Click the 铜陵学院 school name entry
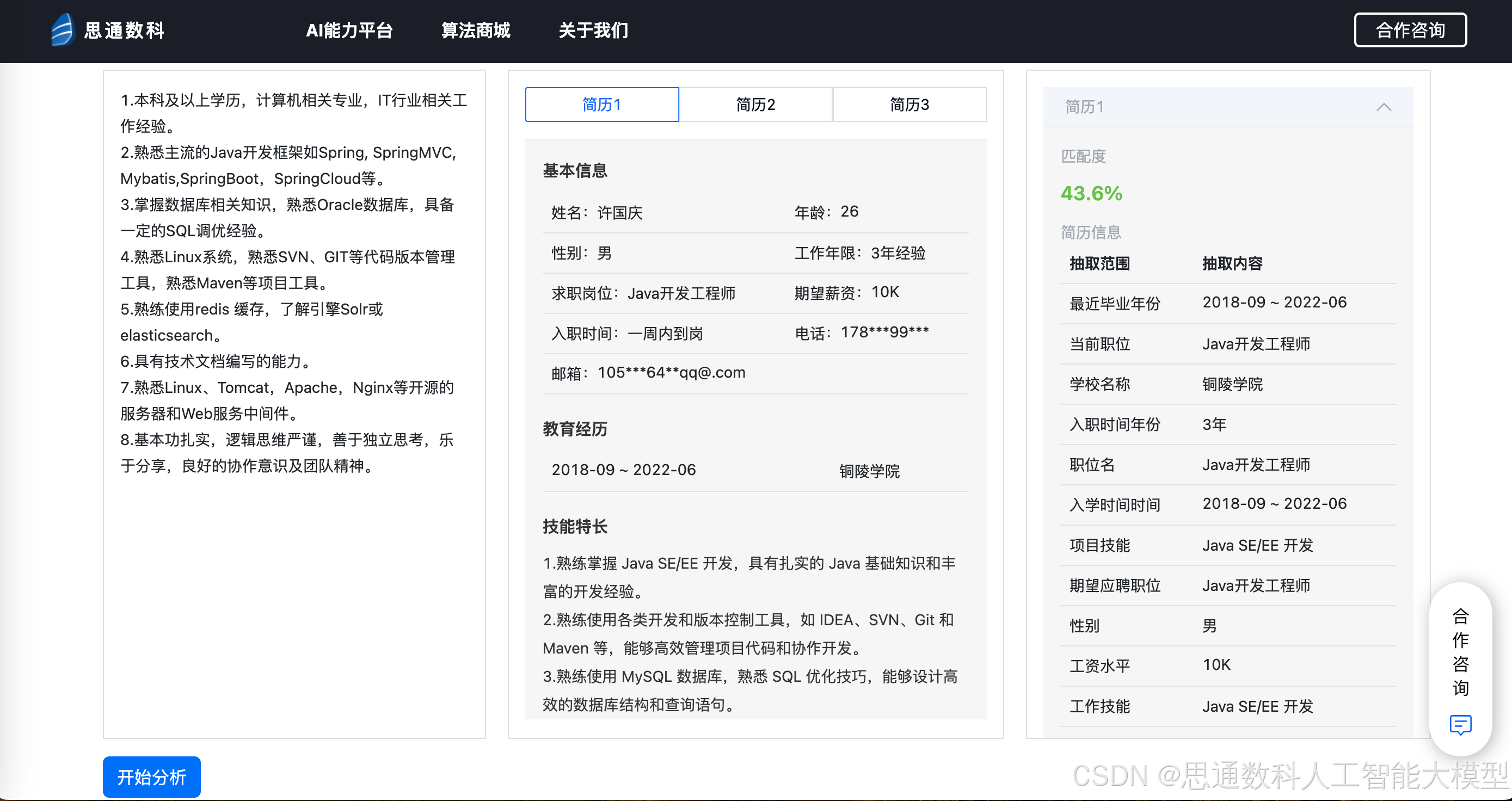 (1233, 384)
